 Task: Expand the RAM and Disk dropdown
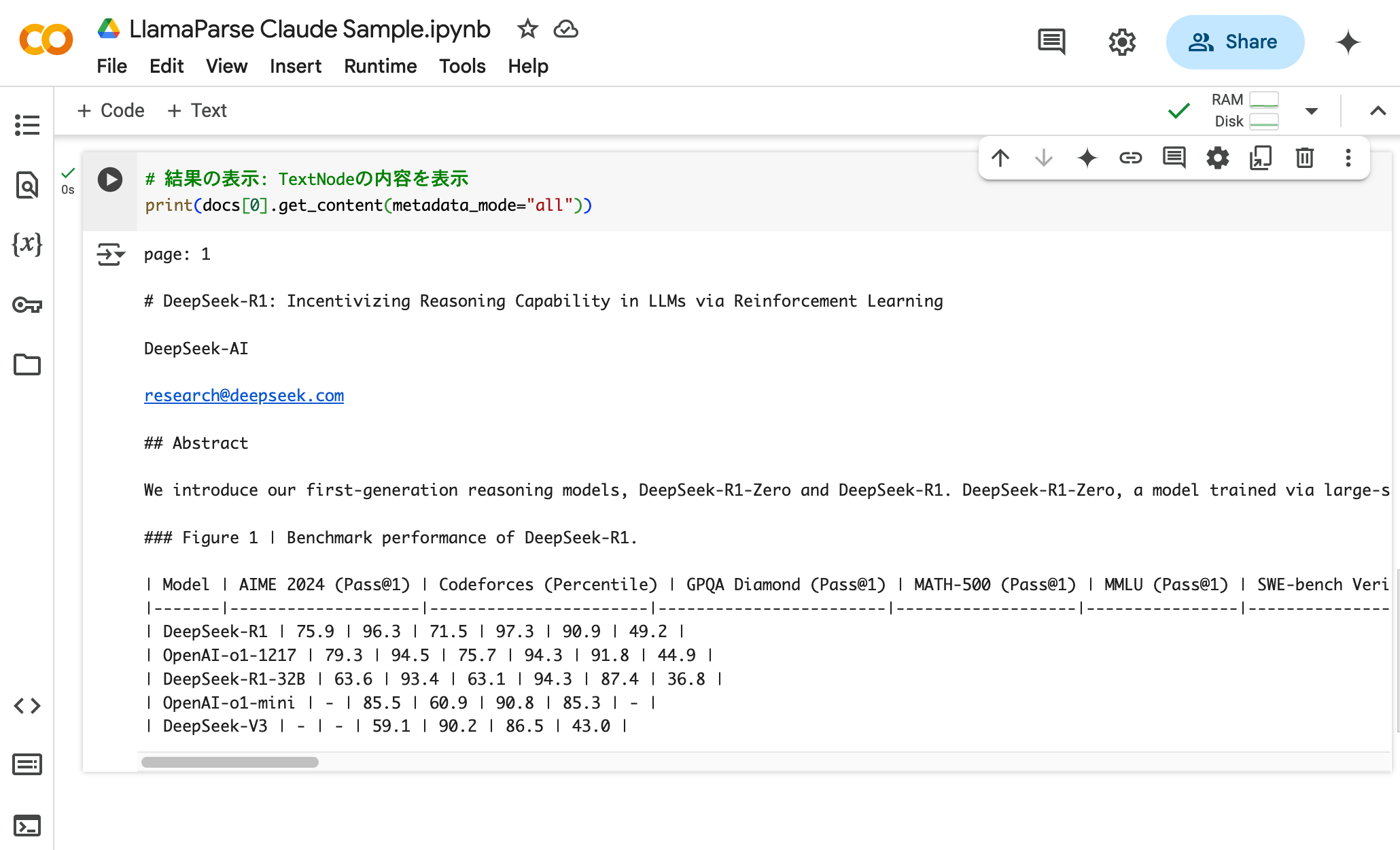click(1312, 111)
